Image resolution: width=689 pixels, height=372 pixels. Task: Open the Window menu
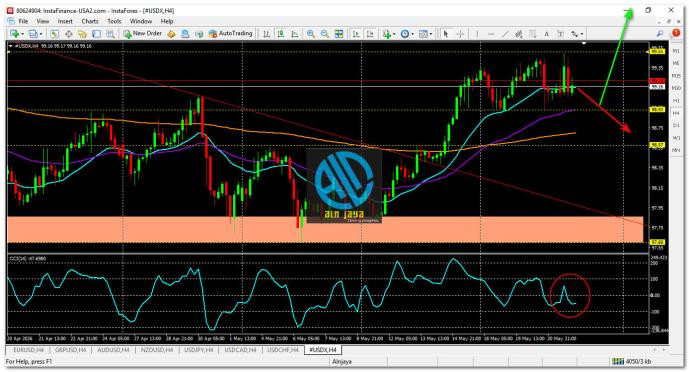(x=141, y=21)
